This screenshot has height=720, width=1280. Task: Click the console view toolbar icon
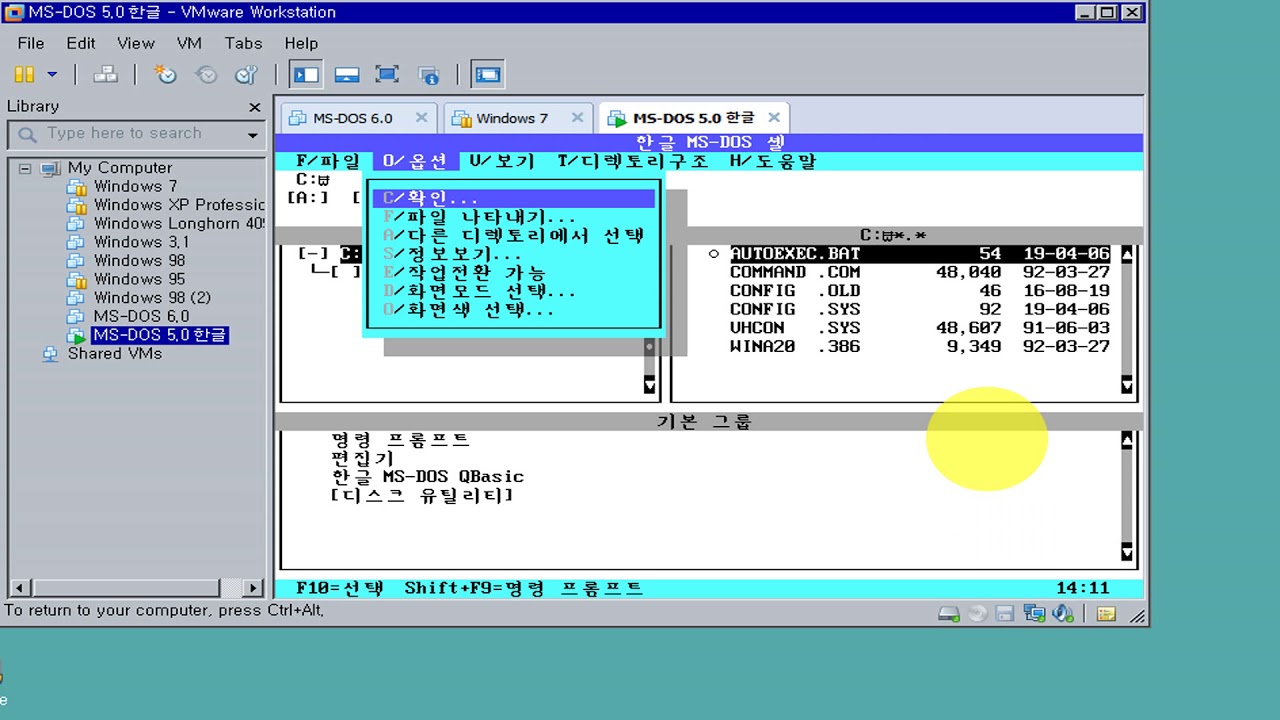point(488,74)
